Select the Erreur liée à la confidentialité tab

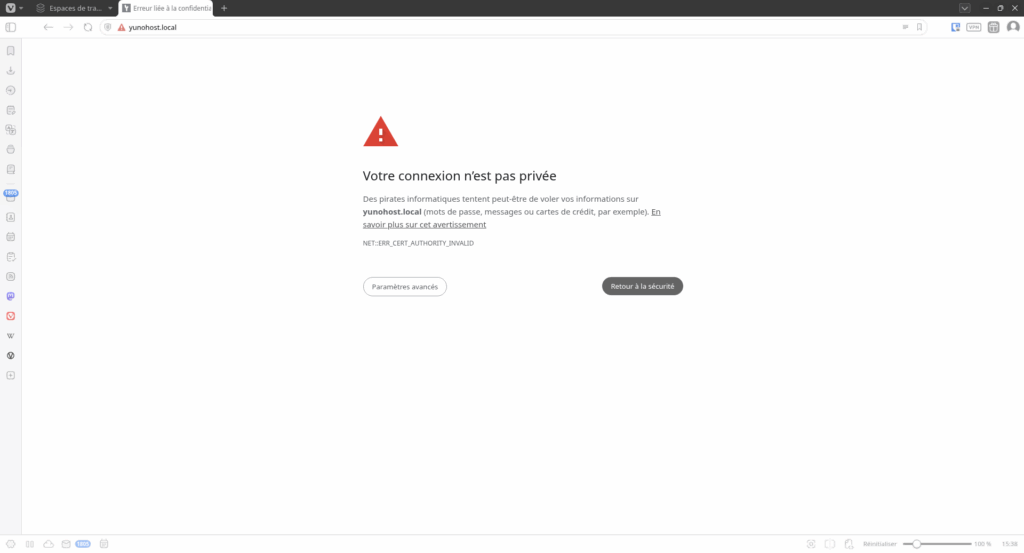167,8
